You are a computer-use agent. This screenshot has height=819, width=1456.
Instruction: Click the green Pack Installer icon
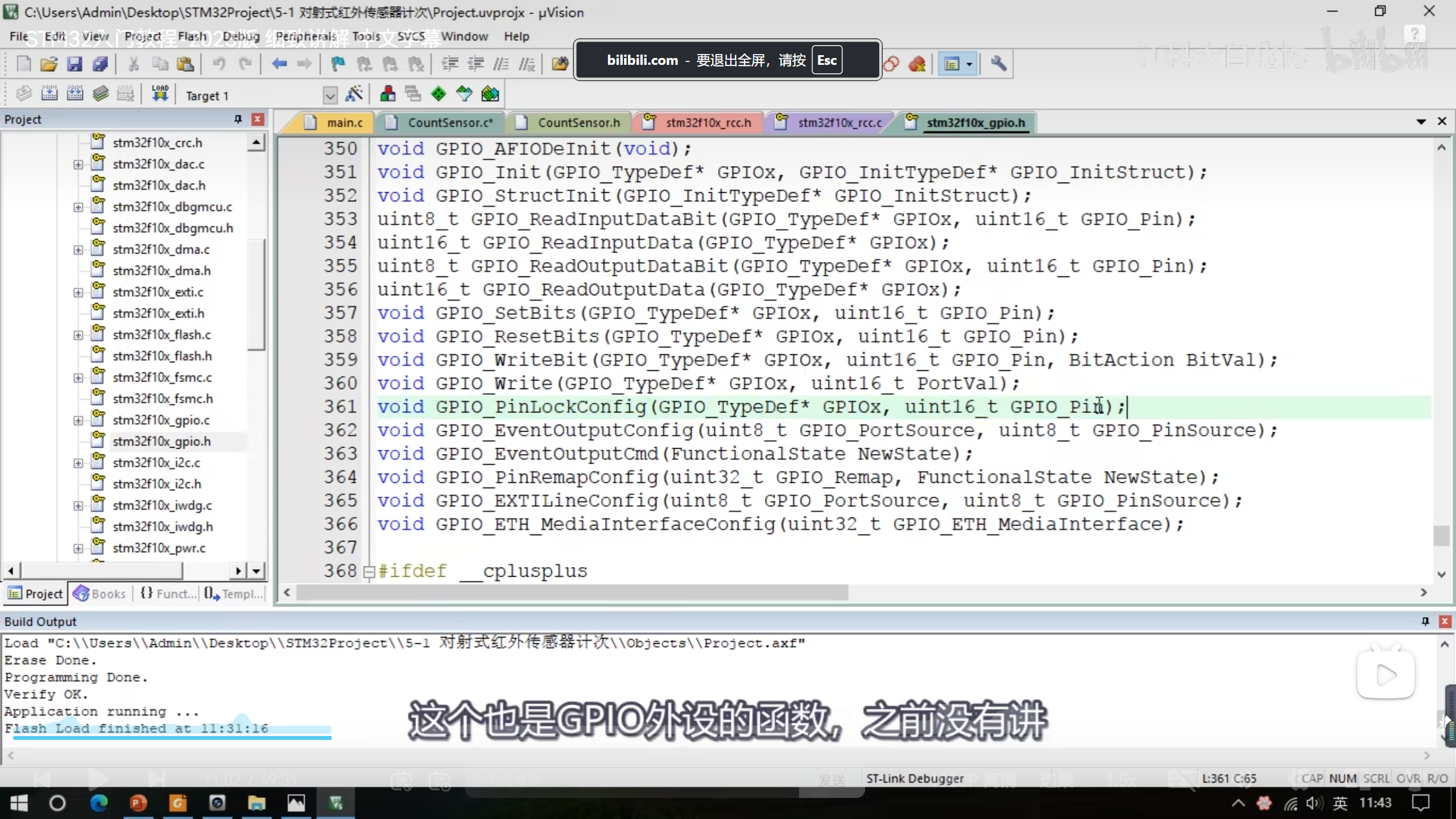point(490,94)
